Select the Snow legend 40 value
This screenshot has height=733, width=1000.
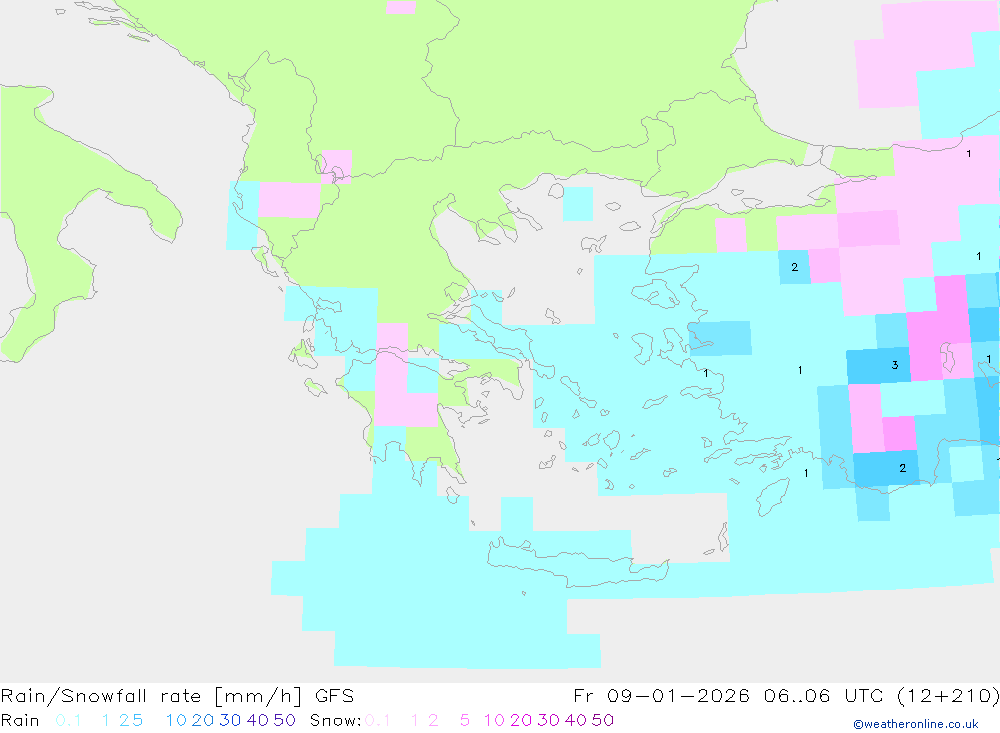point(576,720)
